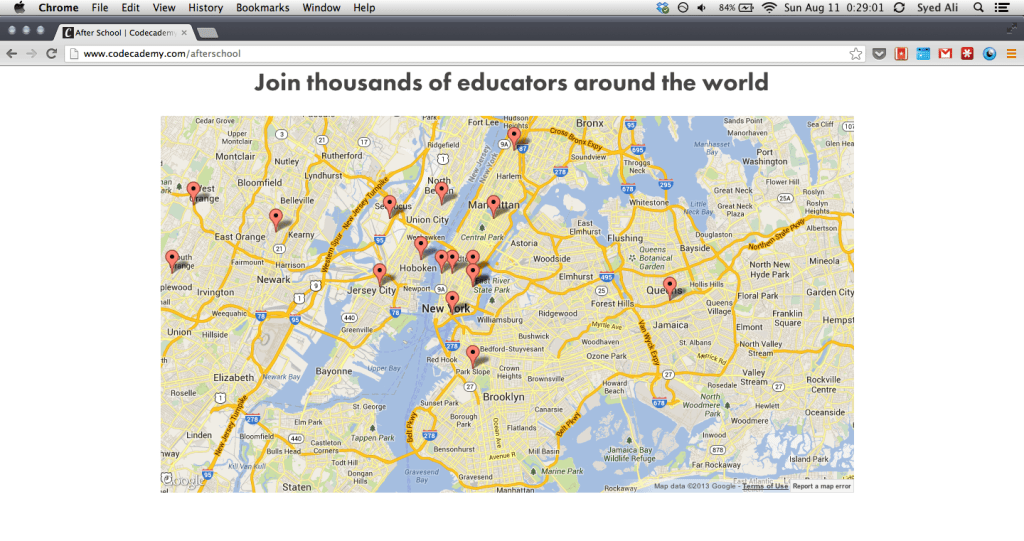Open the Bookmarks menu
This screenshot has width=1024, height=541.
(262, 8)
